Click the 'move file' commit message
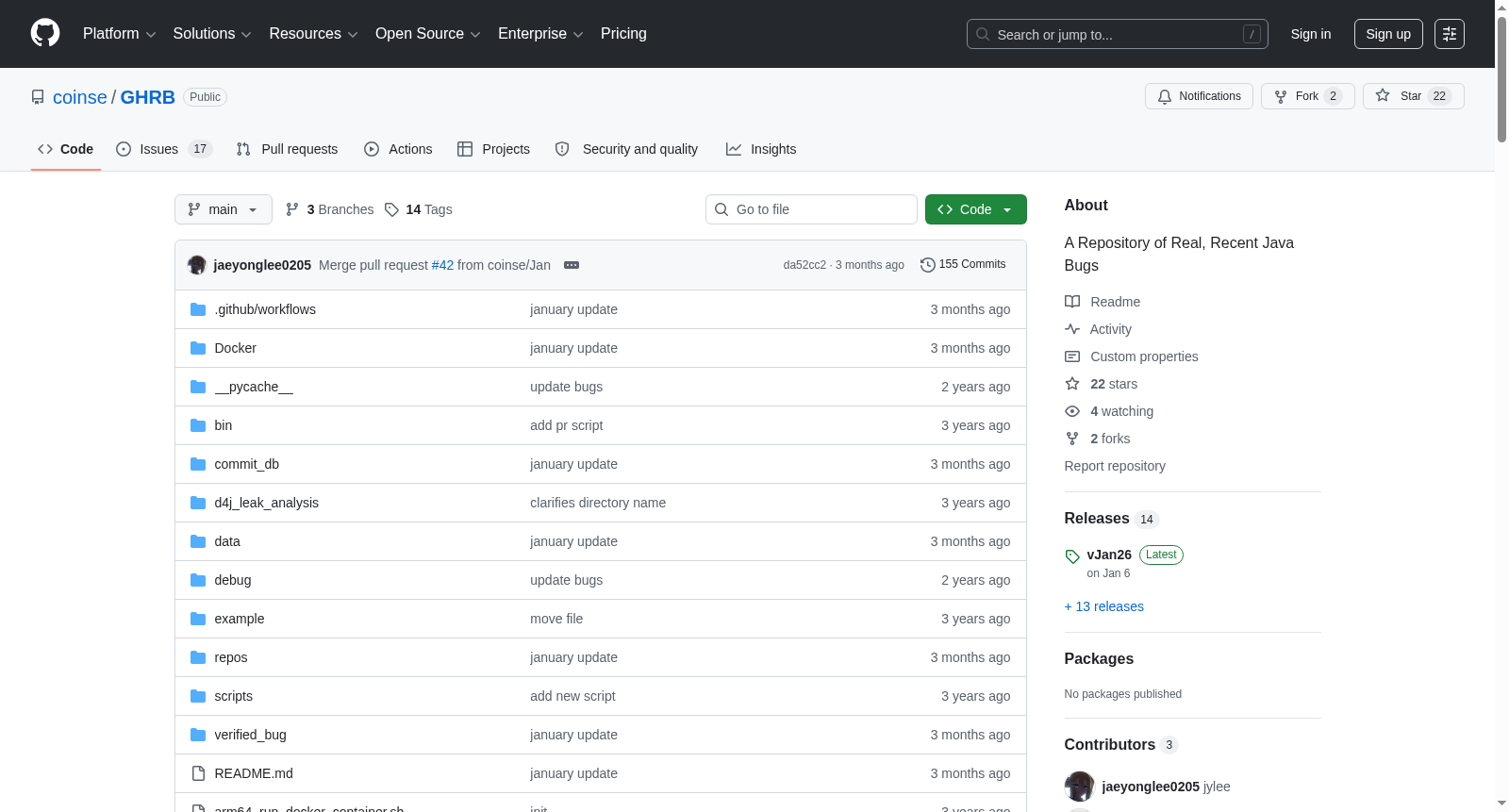Image resolution: width=1509 pixels, height=812 pixels. pos(556,619)
